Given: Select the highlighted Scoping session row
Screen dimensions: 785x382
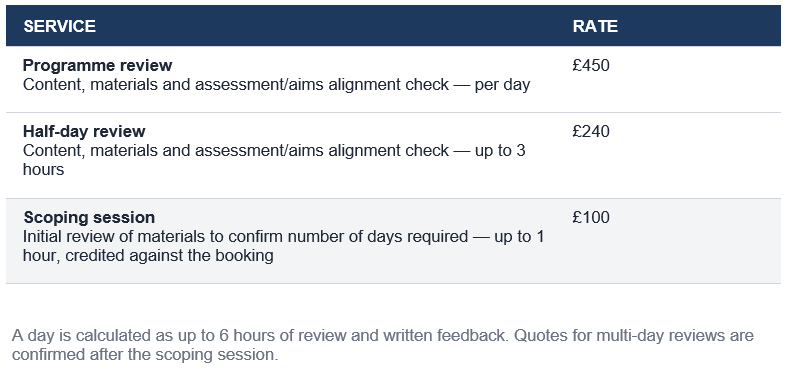Looking at the screenshot, I should tap(393, 241).
